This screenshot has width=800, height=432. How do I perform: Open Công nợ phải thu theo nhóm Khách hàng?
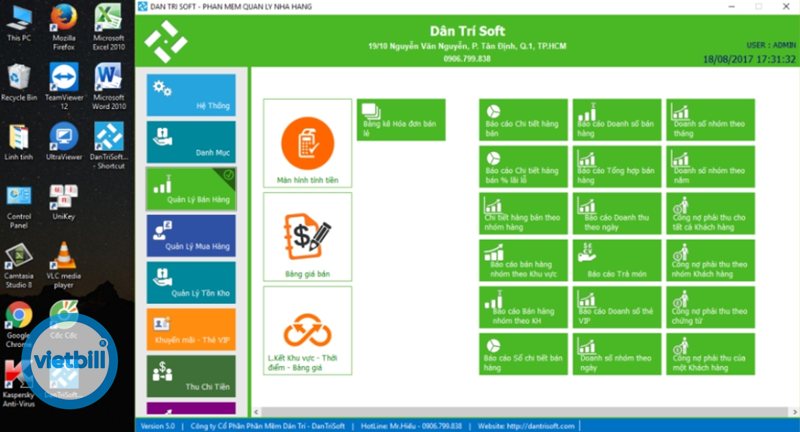[711, 261]
